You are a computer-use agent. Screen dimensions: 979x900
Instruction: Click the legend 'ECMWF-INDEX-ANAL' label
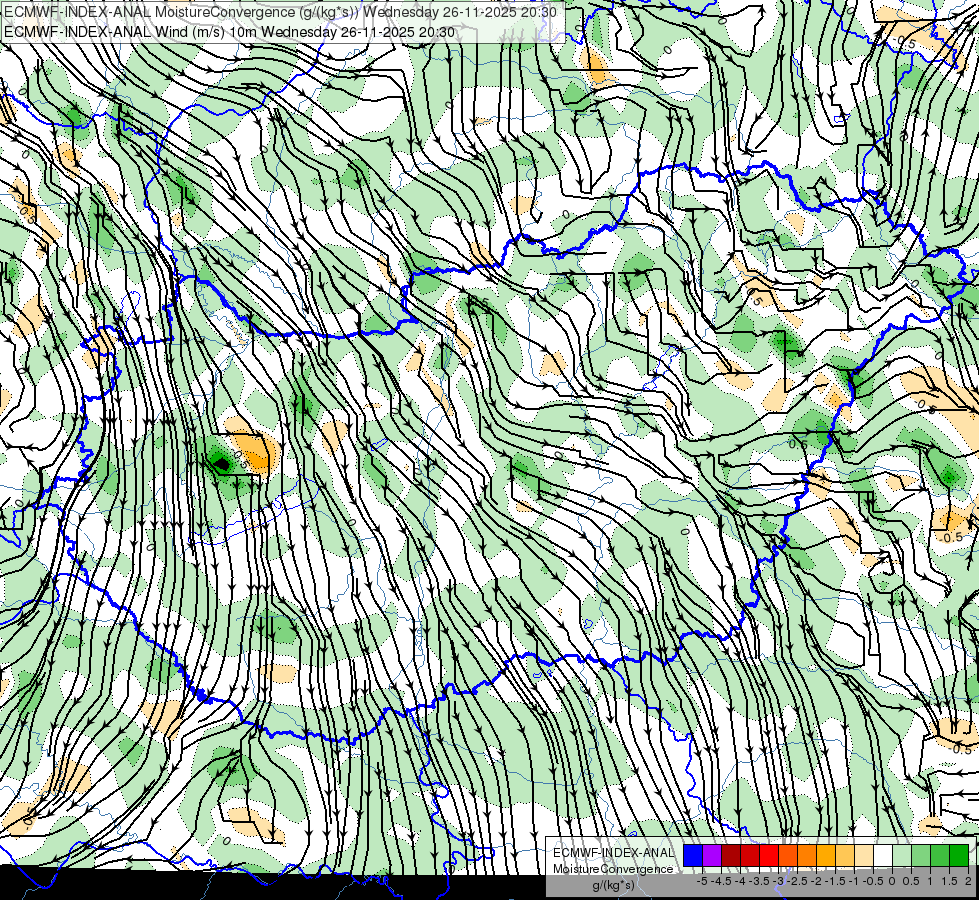click(614, 853)
